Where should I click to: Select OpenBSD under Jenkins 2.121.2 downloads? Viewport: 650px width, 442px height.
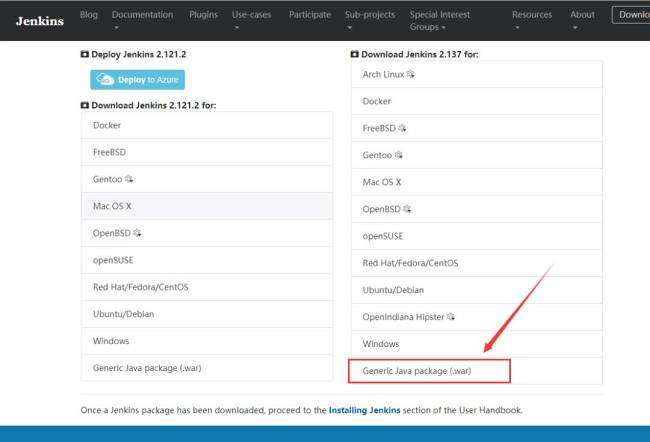(x=207, y=233)
